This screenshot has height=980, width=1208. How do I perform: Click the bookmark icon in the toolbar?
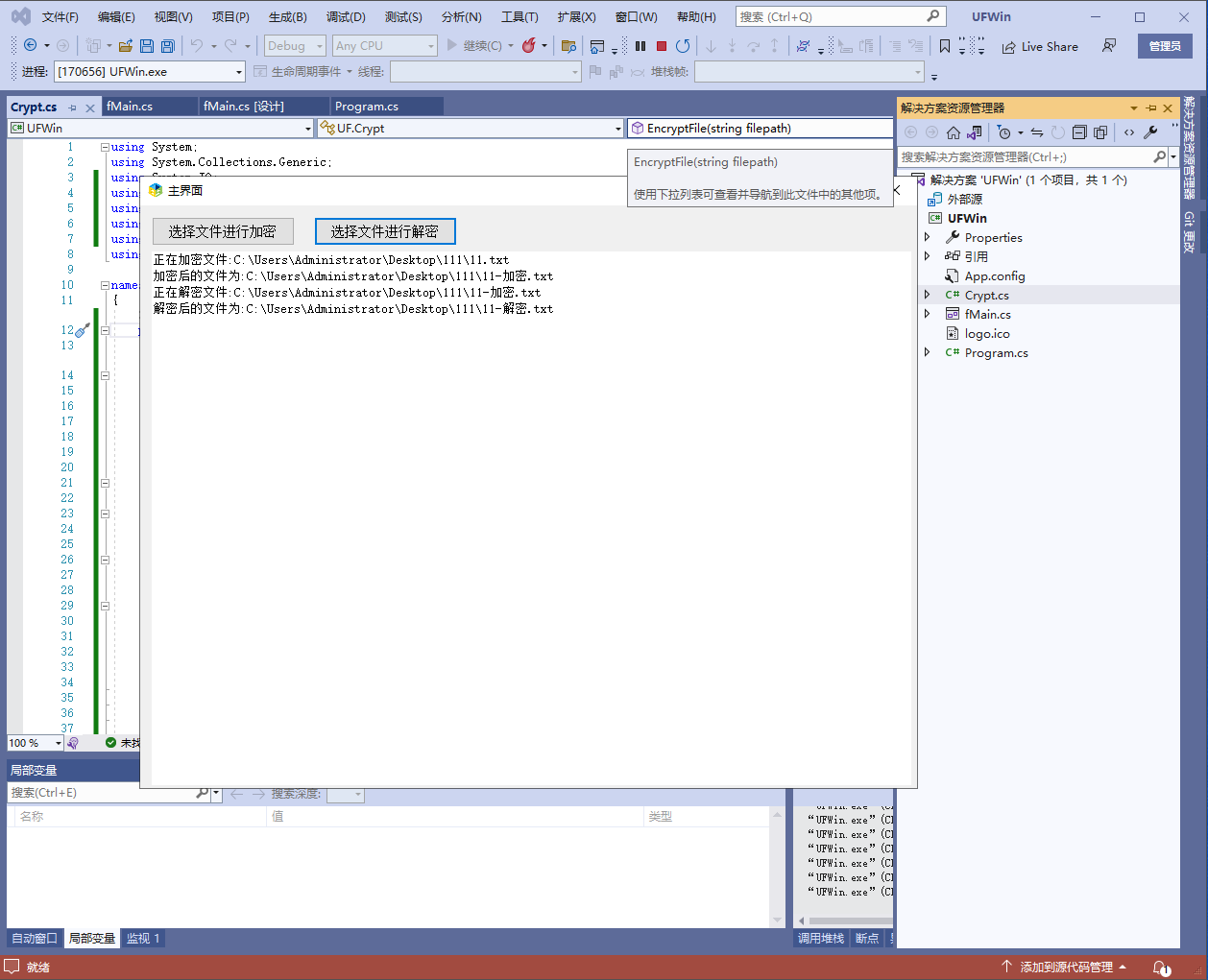point(945,46)
